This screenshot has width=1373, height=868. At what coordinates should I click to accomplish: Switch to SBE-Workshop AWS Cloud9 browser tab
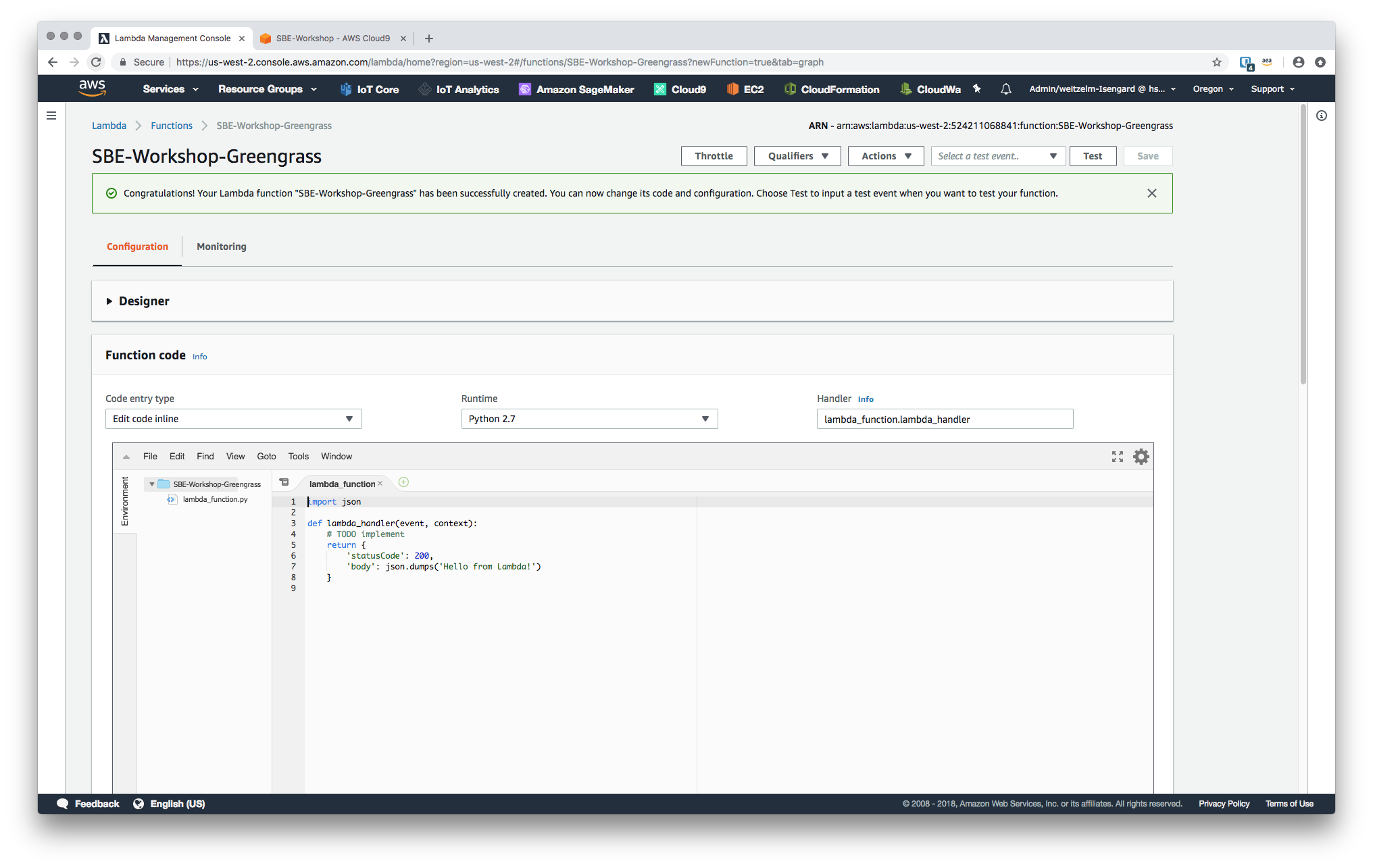click(332, 39)
